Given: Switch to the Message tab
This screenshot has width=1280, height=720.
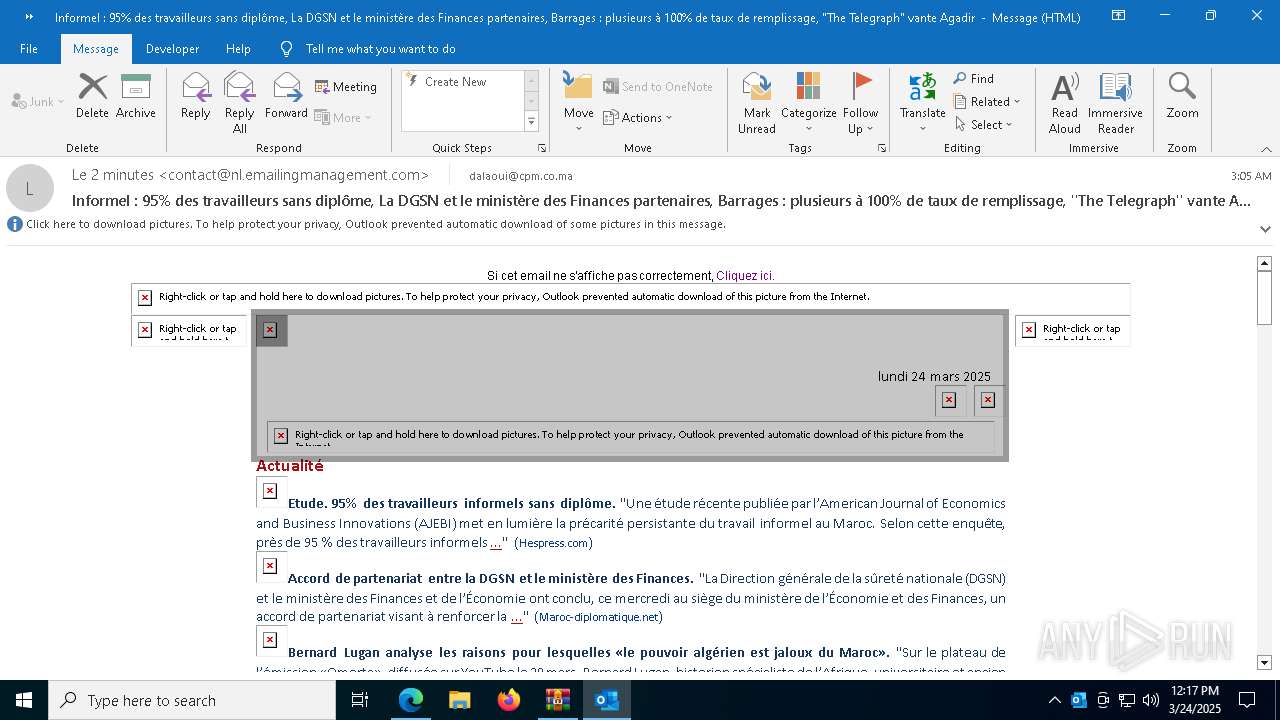Looking at the screenshot, I should [96, 48].
